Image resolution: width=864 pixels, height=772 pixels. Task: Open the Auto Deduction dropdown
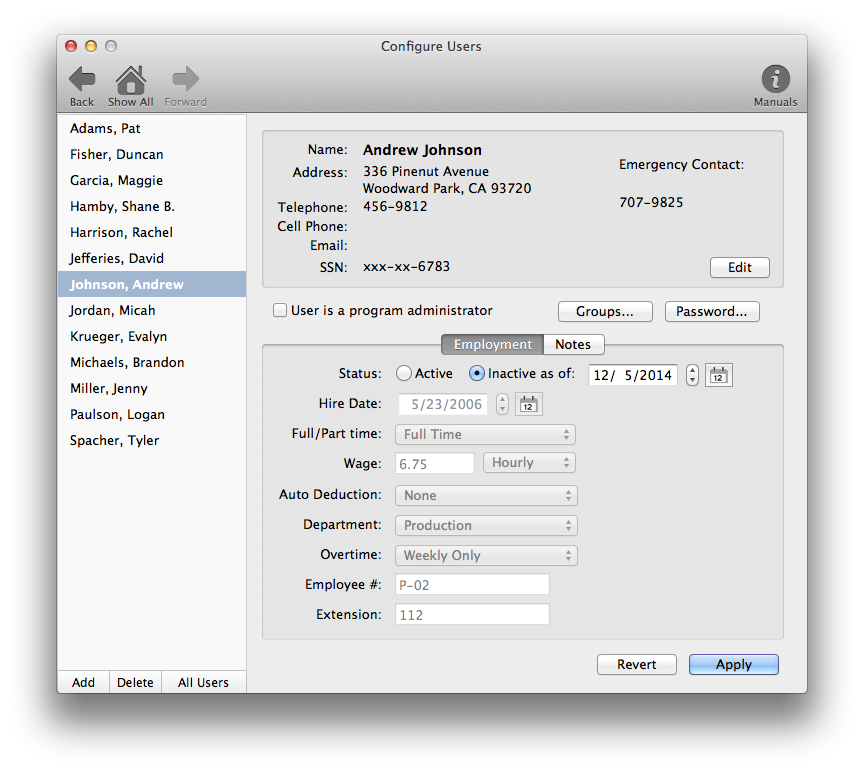(x=486, y=495)
